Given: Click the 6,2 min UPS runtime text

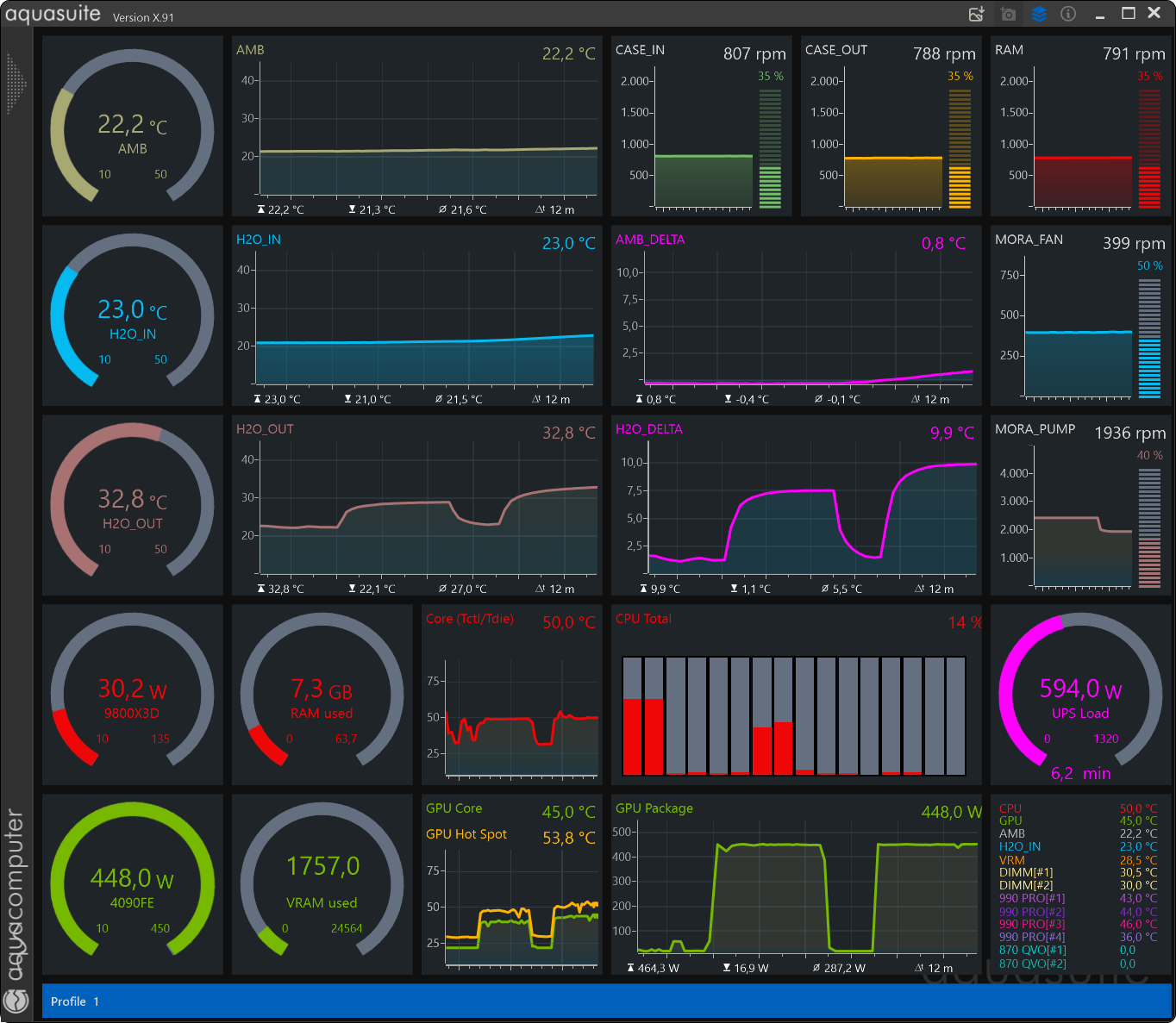Looking at the screenshot, I should tap(1081, 774).
